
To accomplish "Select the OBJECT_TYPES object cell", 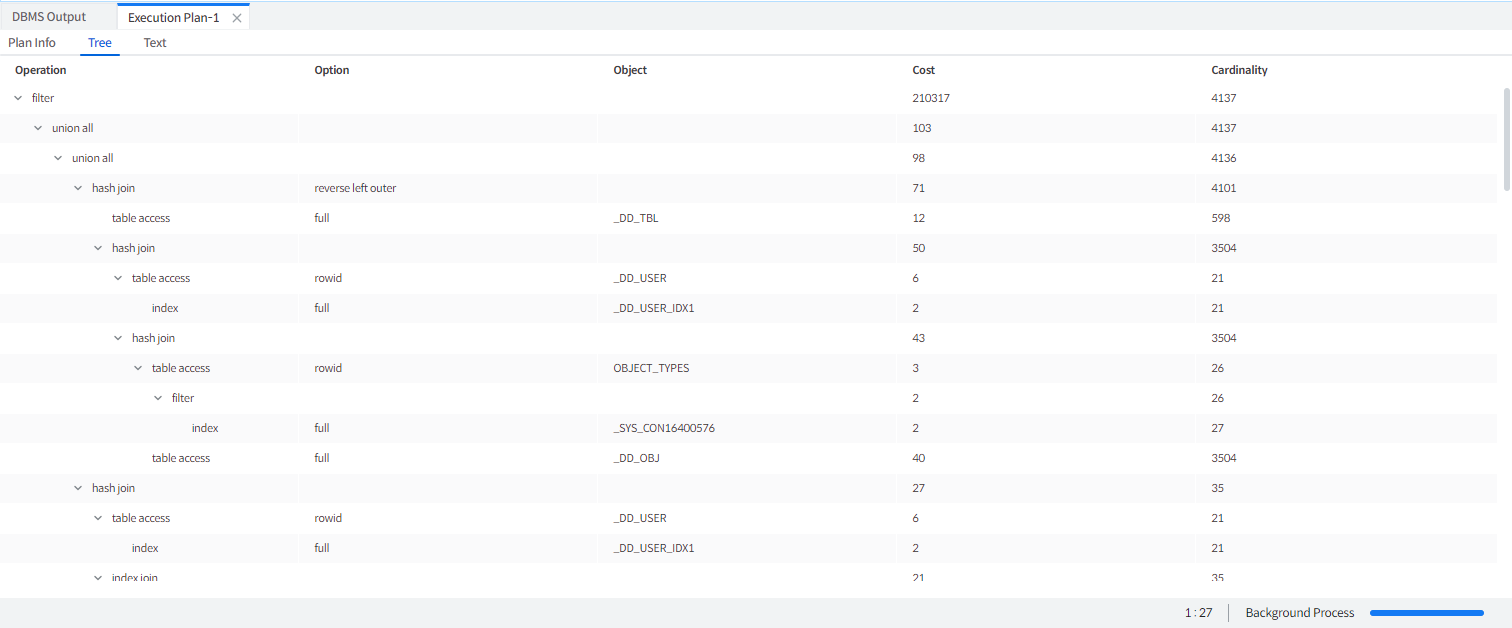I will tap(651, 368).
